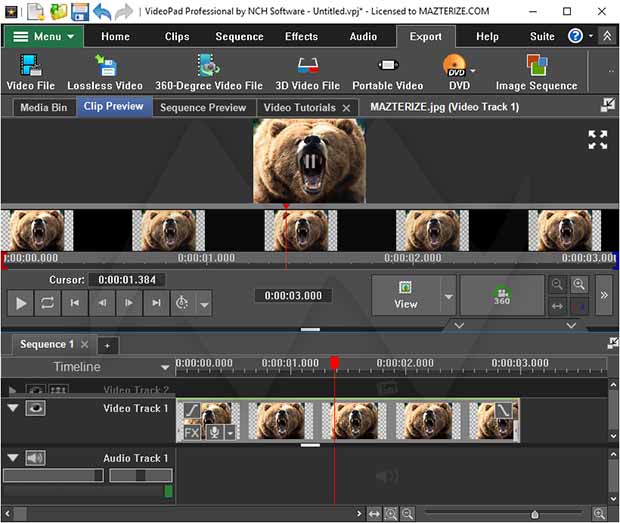
Task: Close the Sequence 1 tab
Action: [84, 344]
